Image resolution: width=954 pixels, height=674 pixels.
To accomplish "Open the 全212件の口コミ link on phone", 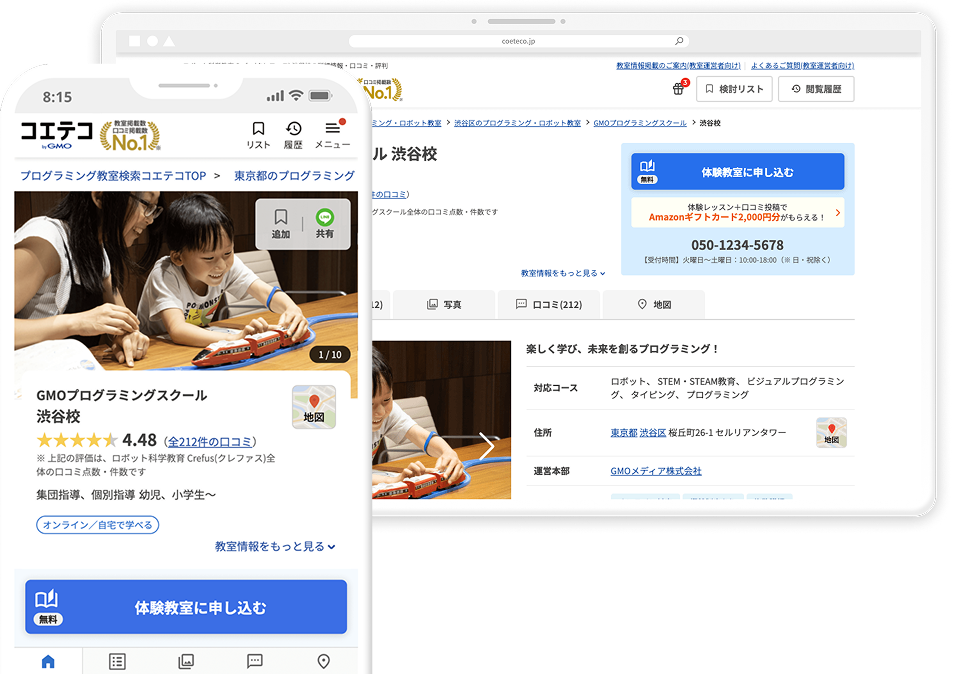I will pyautogui.click(x=210, y=441).
